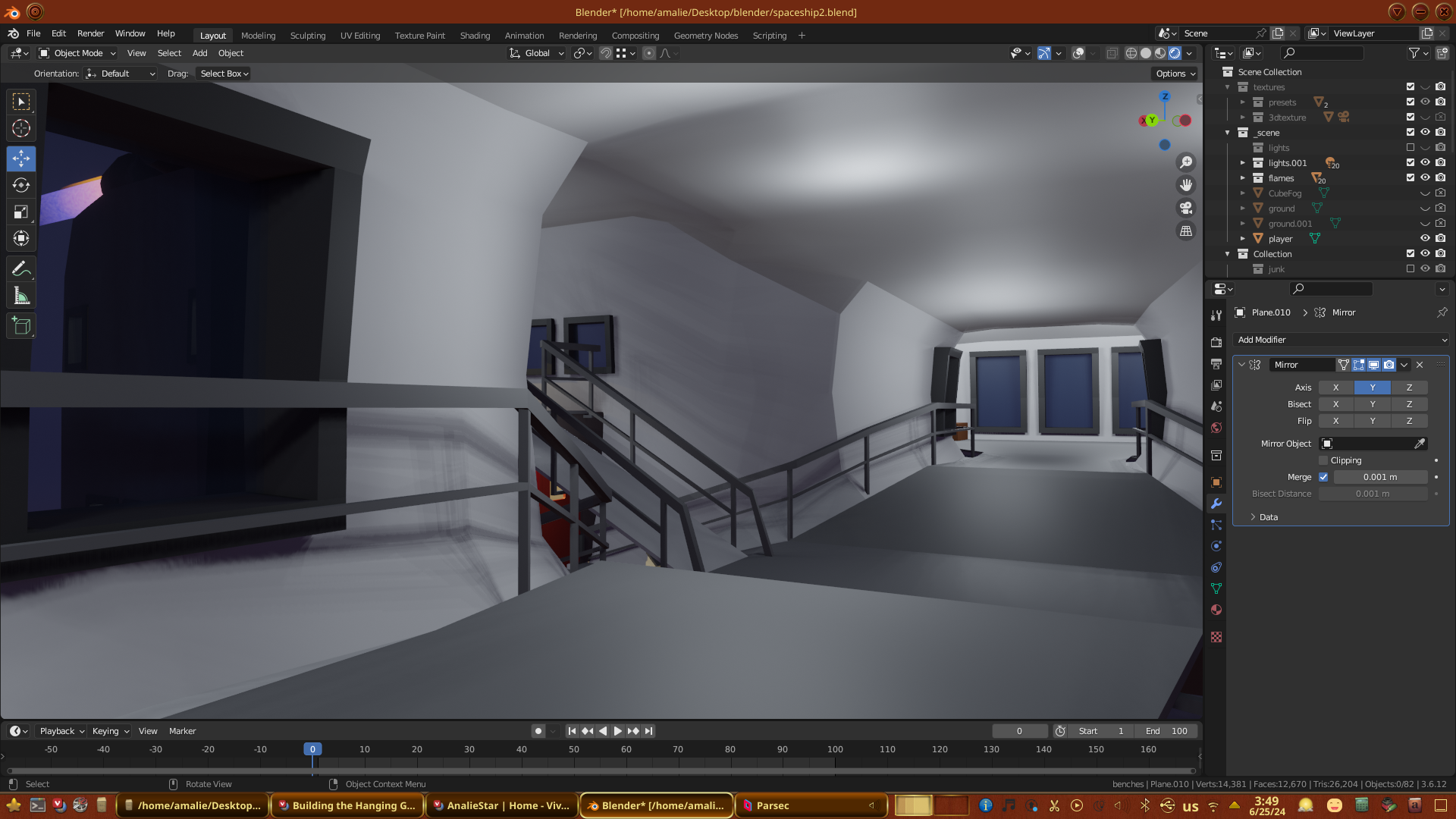Select the Scale tool
1456x819 pixels.
[21, 212]
